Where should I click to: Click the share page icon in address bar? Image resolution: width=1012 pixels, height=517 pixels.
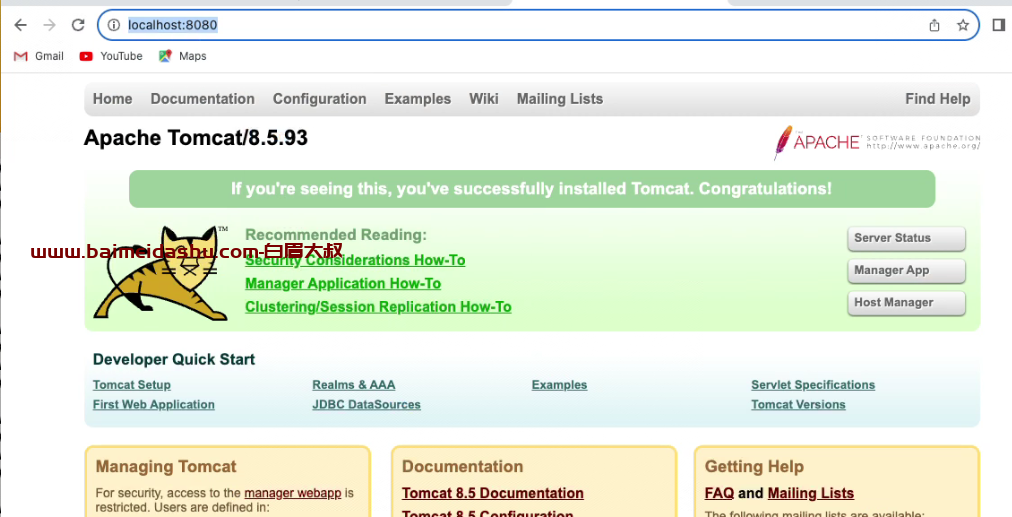tap(934, 25)
